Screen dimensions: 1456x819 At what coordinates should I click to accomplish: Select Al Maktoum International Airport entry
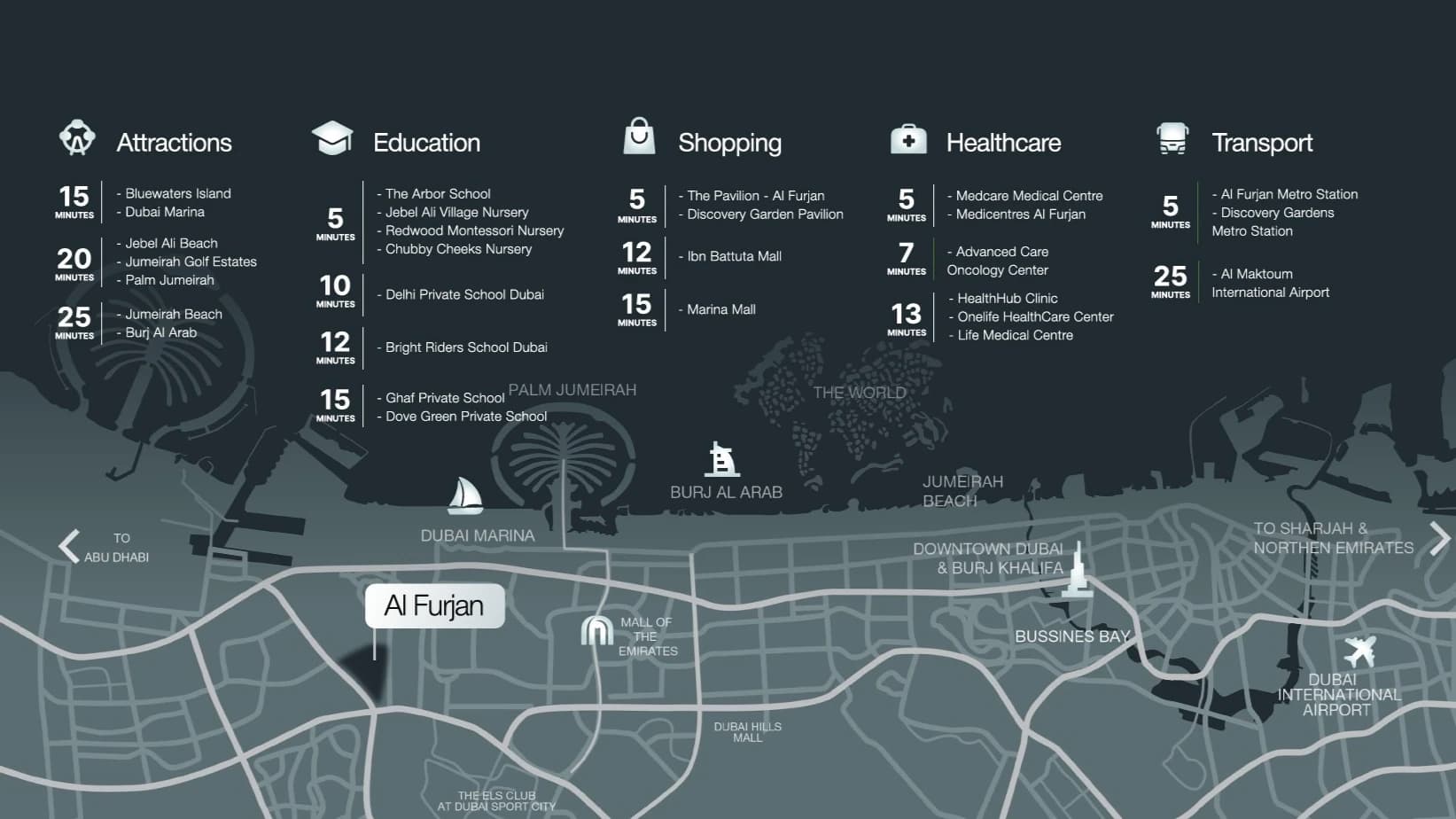(x=1271, y=283)
